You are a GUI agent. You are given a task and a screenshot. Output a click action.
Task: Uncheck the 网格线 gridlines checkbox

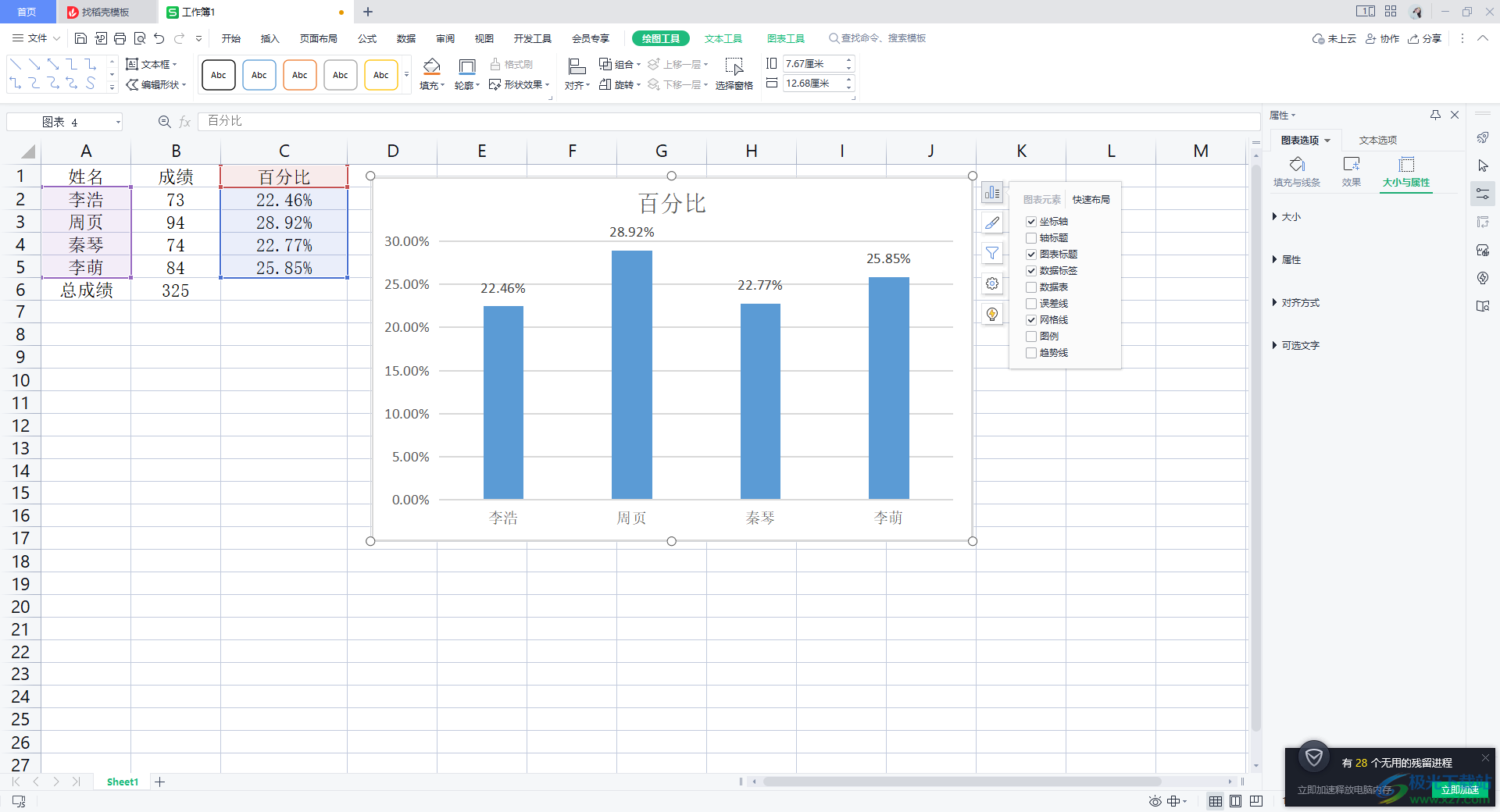[x=1031, y=320]
